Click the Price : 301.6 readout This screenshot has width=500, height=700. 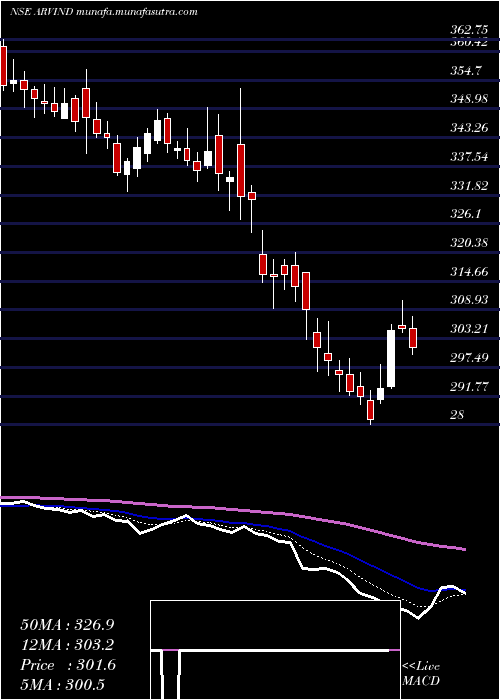68,665
